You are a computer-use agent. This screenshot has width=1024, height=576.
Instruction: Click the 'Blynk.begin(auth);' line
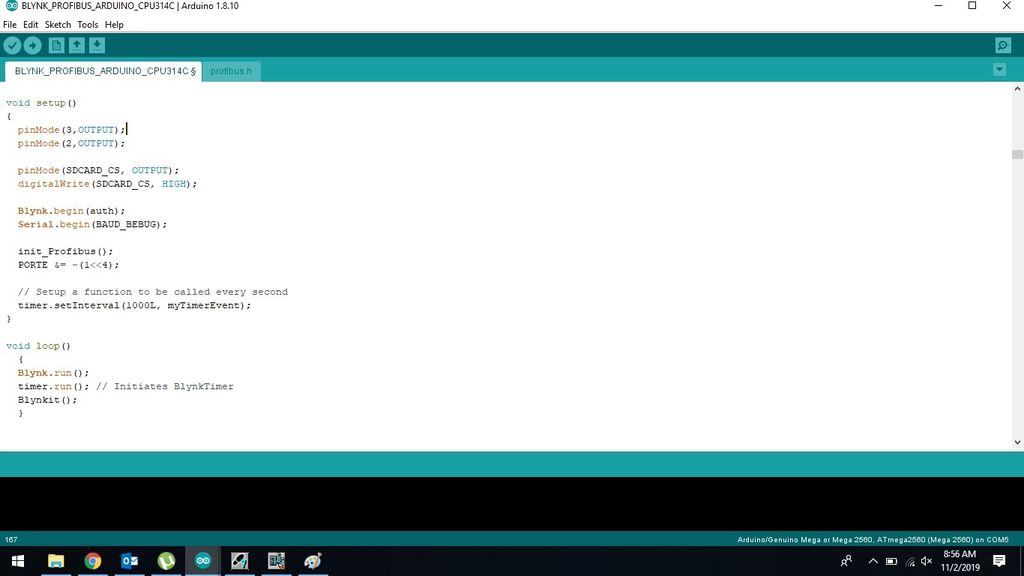point(71,210)
